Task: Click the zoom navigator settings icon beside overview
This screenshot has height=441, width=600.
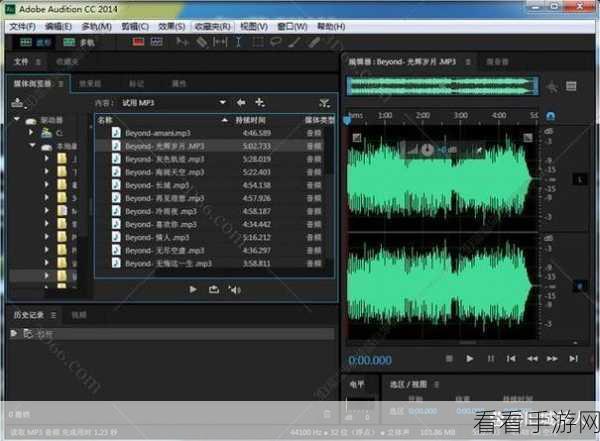Action: coord(551,87)
